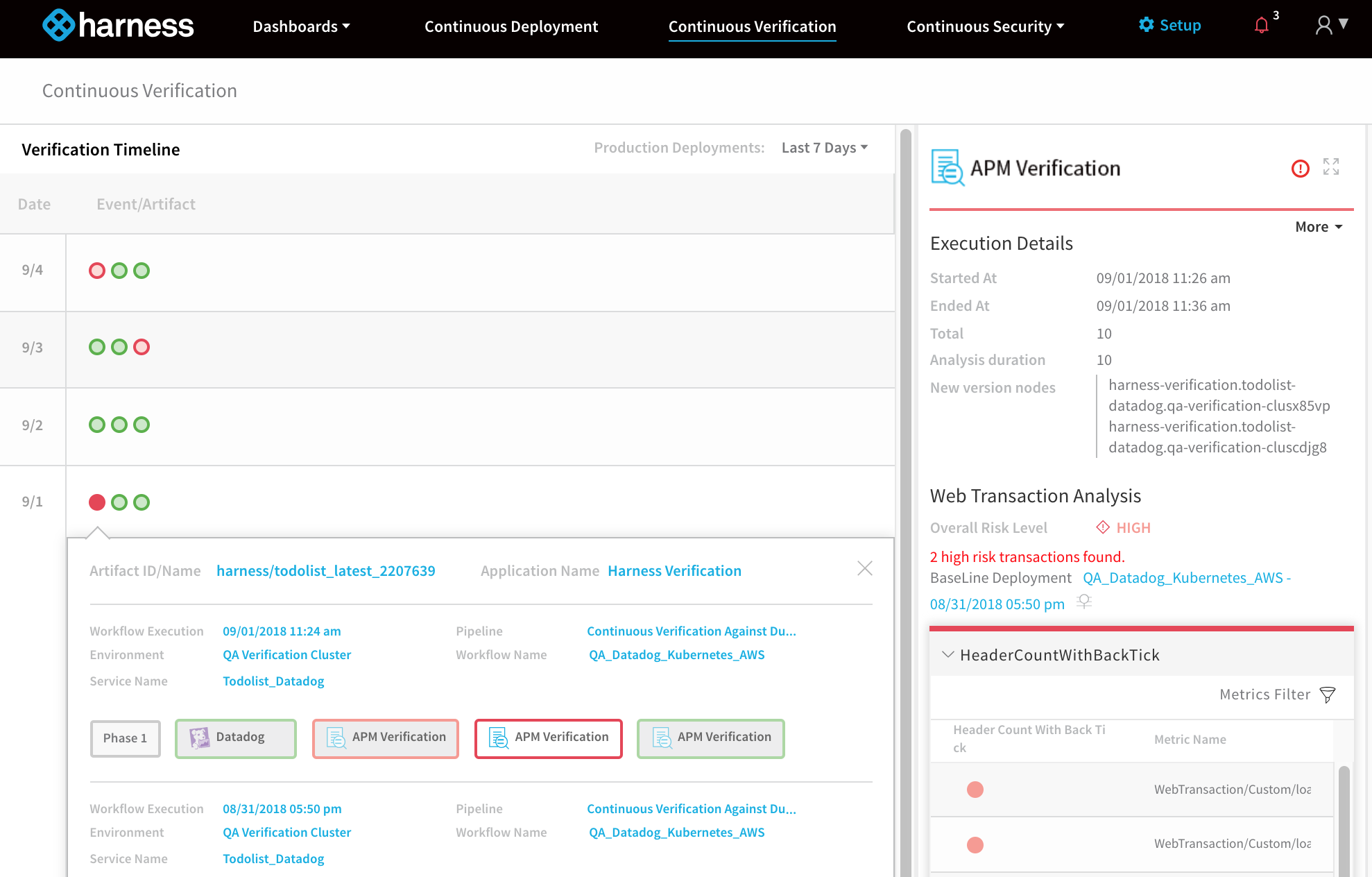Collapse the HeaderCountWithBackTick section
The width and height of the screenshot is (1372, 877).
pyautogui.click(x=948, y=654)
